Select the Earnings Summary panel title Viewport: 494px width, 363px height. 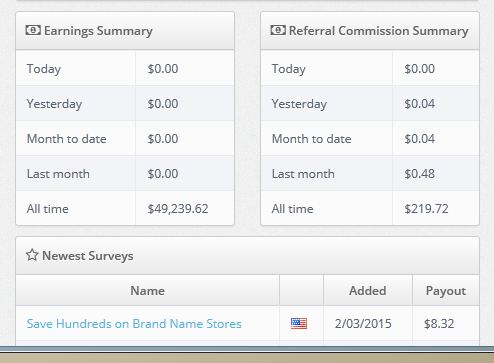click(98, 31)
